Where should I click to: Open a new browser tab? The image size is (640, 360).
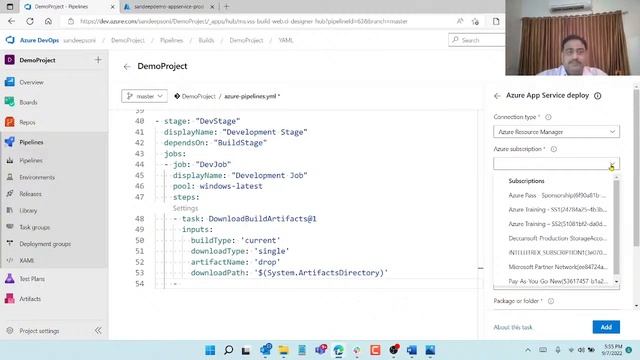tap(227, 7)
